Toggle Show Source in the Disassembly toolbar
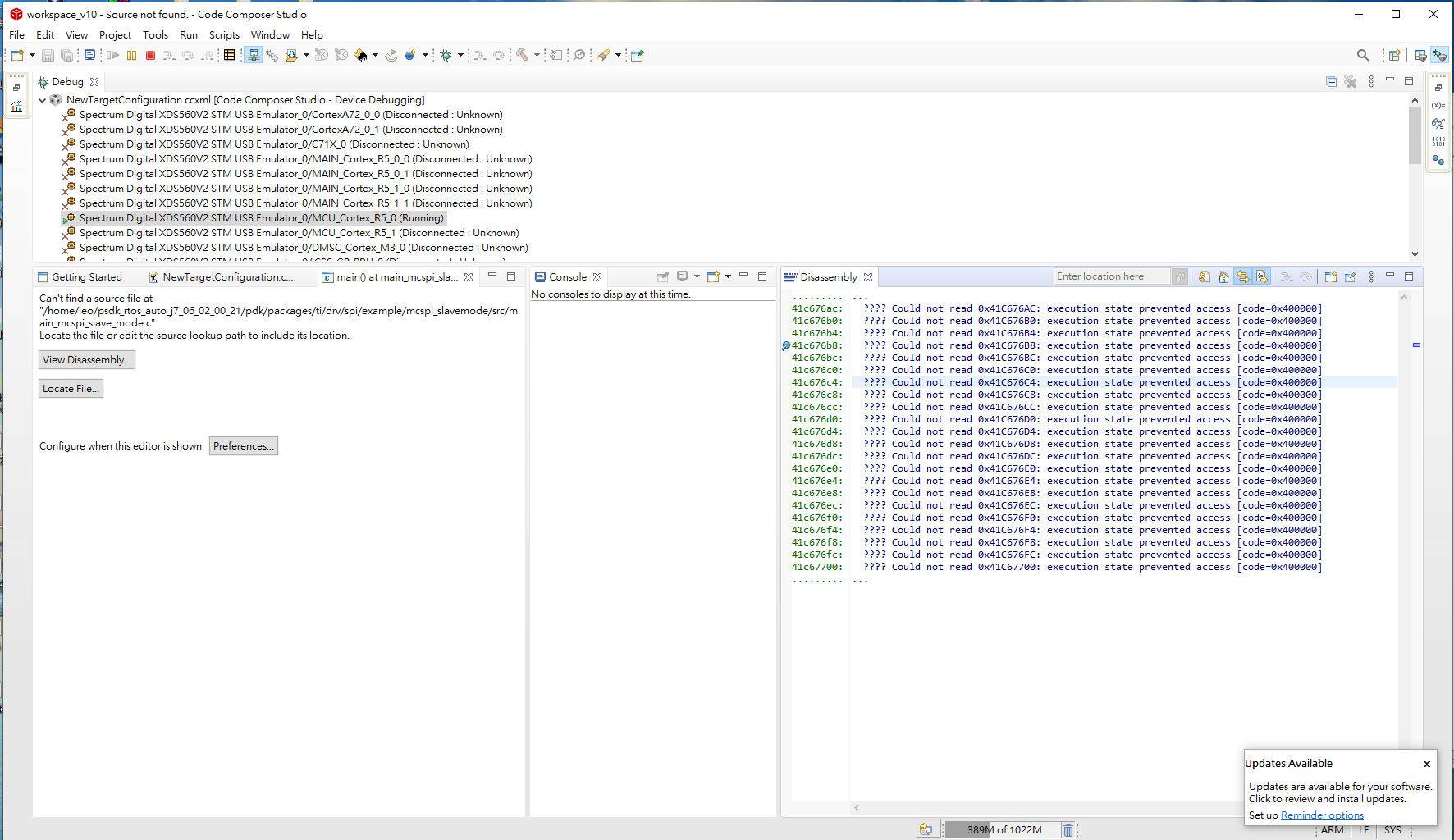This screenshot has width=1454, height=840. pos(1262,276)
